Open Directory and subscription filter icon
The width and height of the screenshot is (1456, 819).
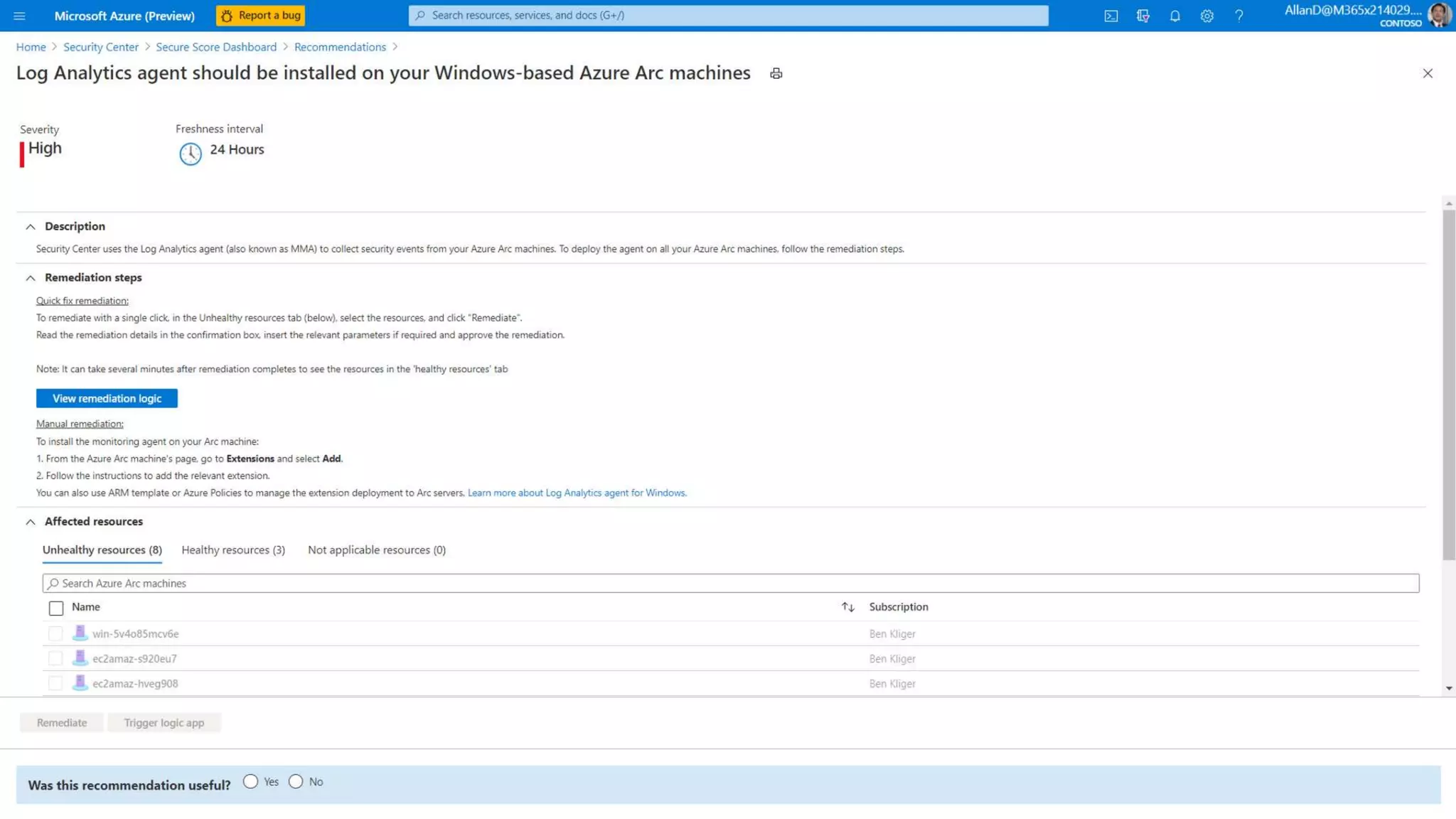pos(1142,16)
